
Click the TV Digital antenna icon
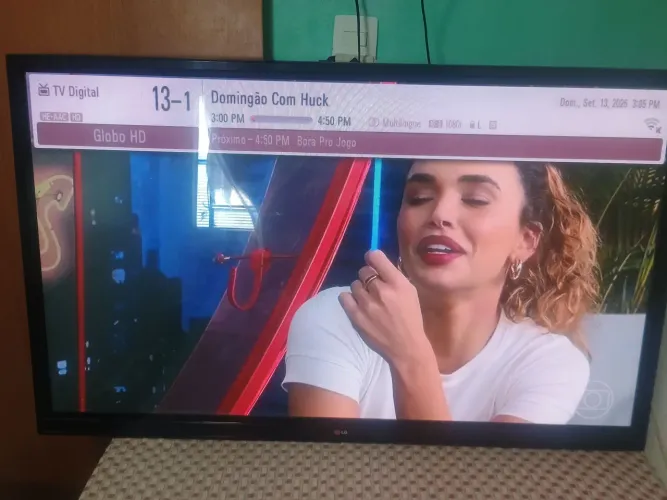[43, 89]
